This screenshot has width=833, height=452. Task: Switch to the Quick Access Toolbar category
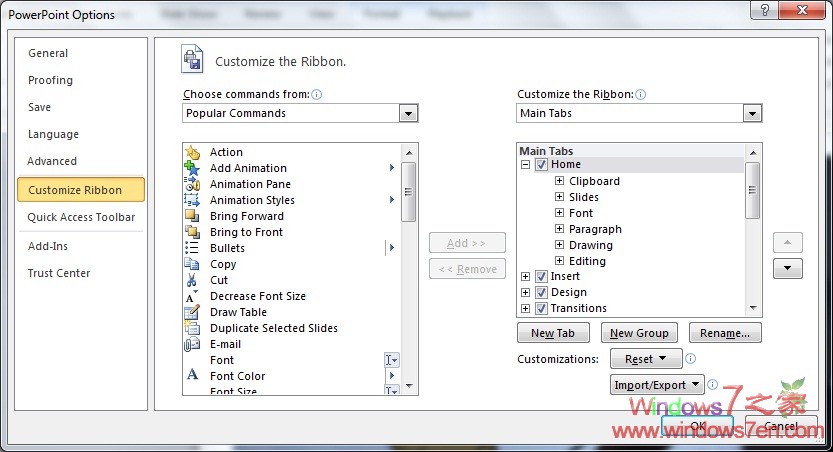click(x=81, y=217)
